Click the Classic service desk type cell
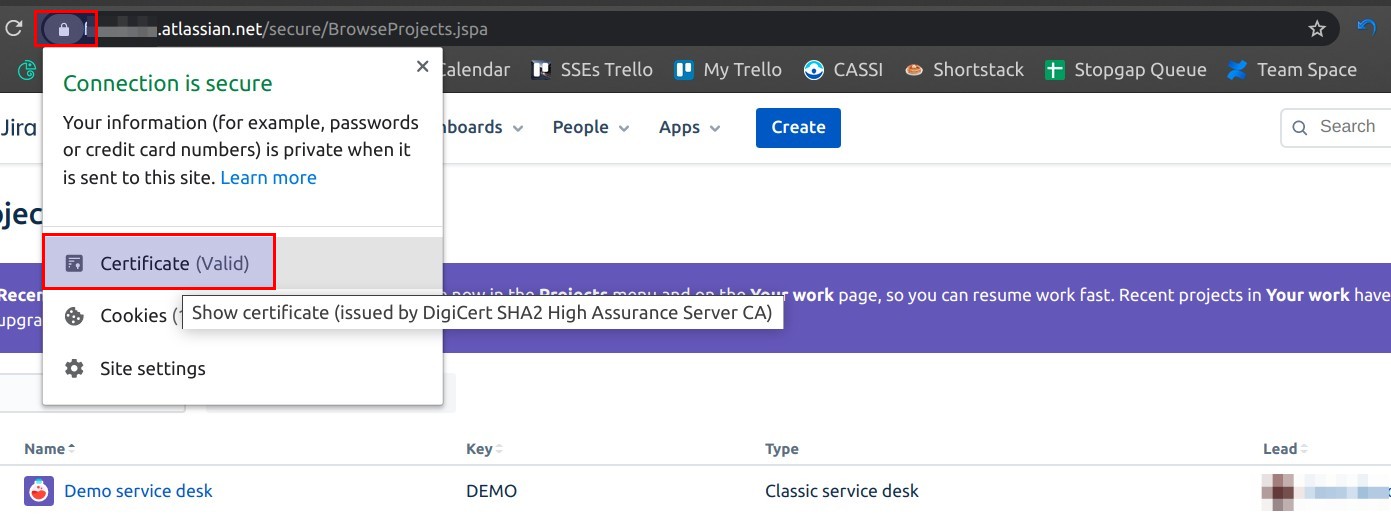 (x=842, y=491)
